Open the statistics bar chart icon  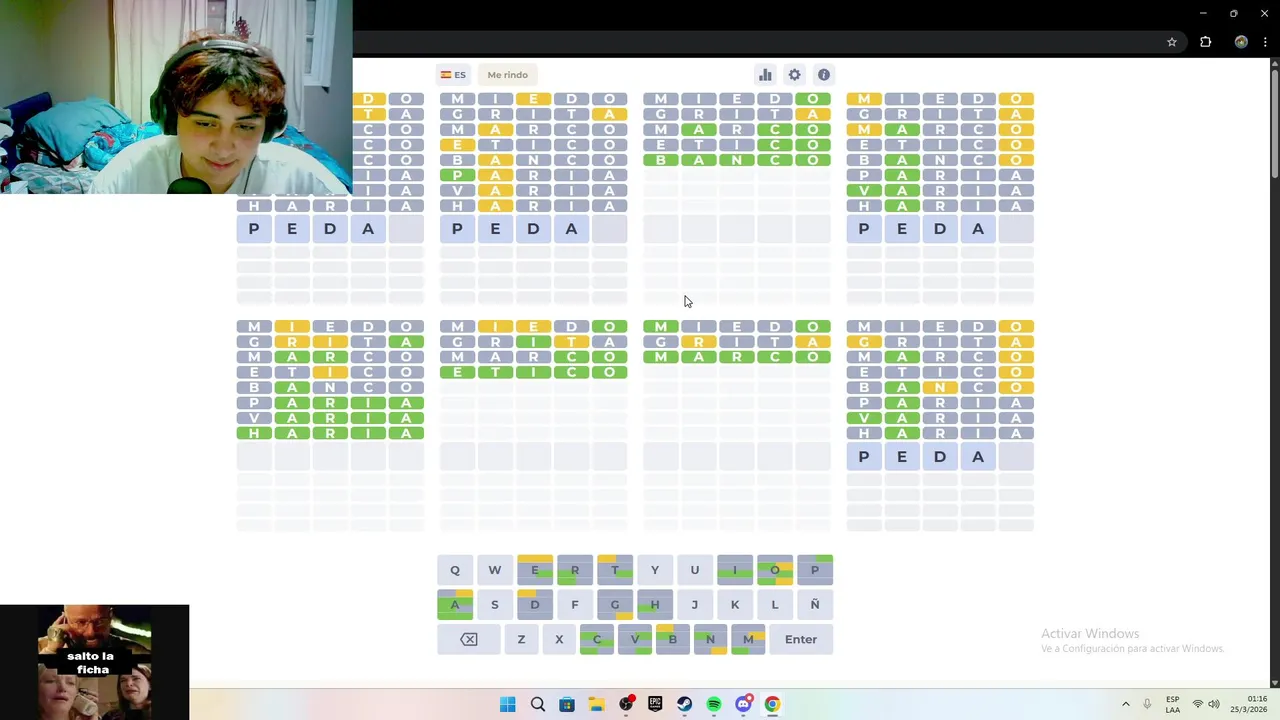[x=765, y=75]
